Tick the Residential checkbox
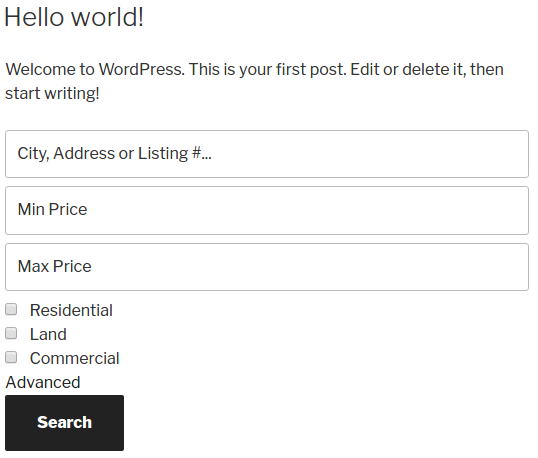538x458 pixels. pos(11,309)
